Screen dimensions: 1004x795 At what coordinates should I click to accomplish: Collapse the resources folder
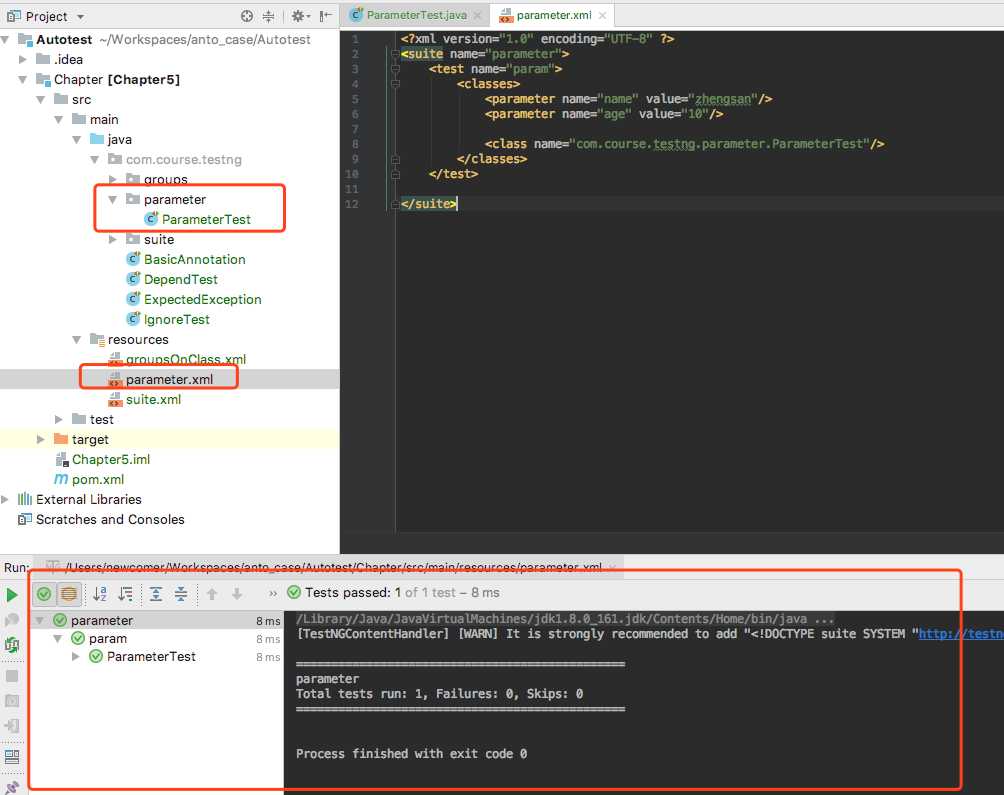(77, 339)
